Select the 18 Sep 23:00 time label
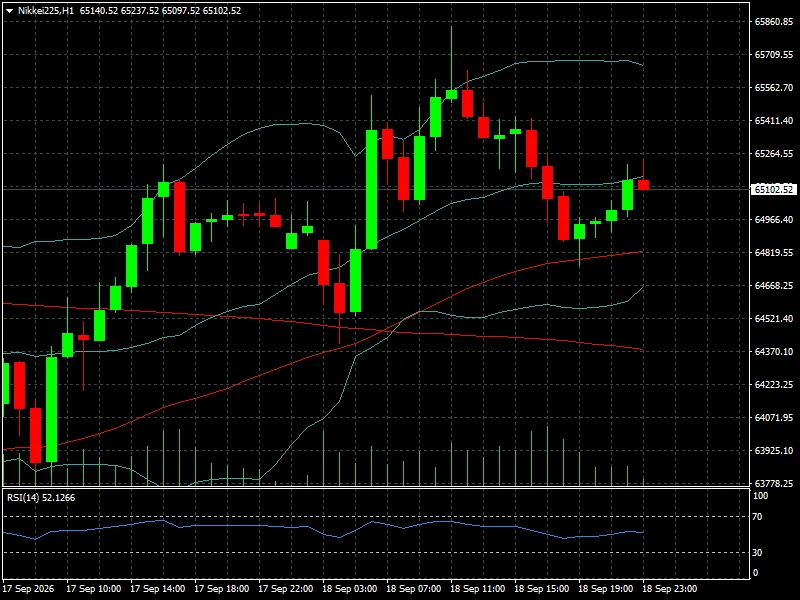The image size is (800, 600). click(669, 589)
